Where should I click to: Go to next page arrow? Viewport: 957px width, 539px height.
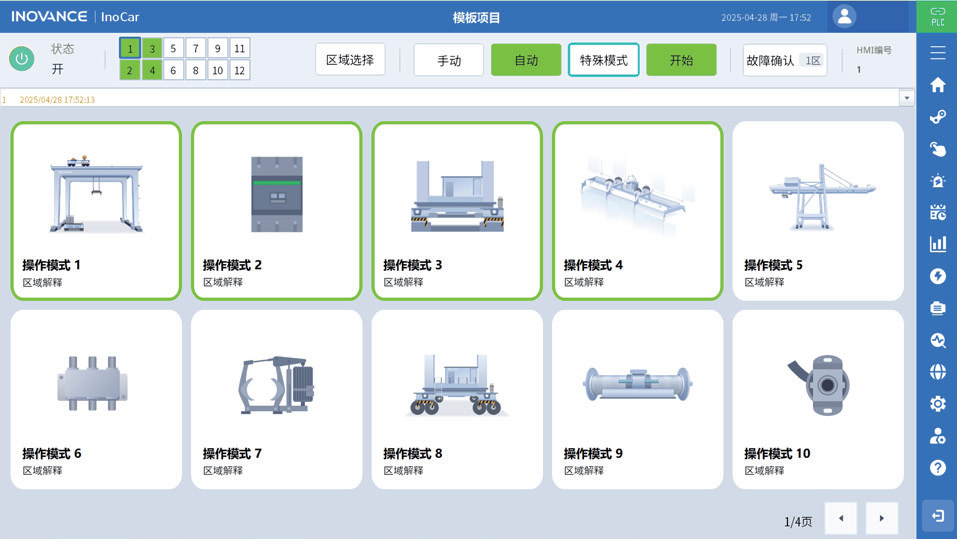[x=881, y=518]
